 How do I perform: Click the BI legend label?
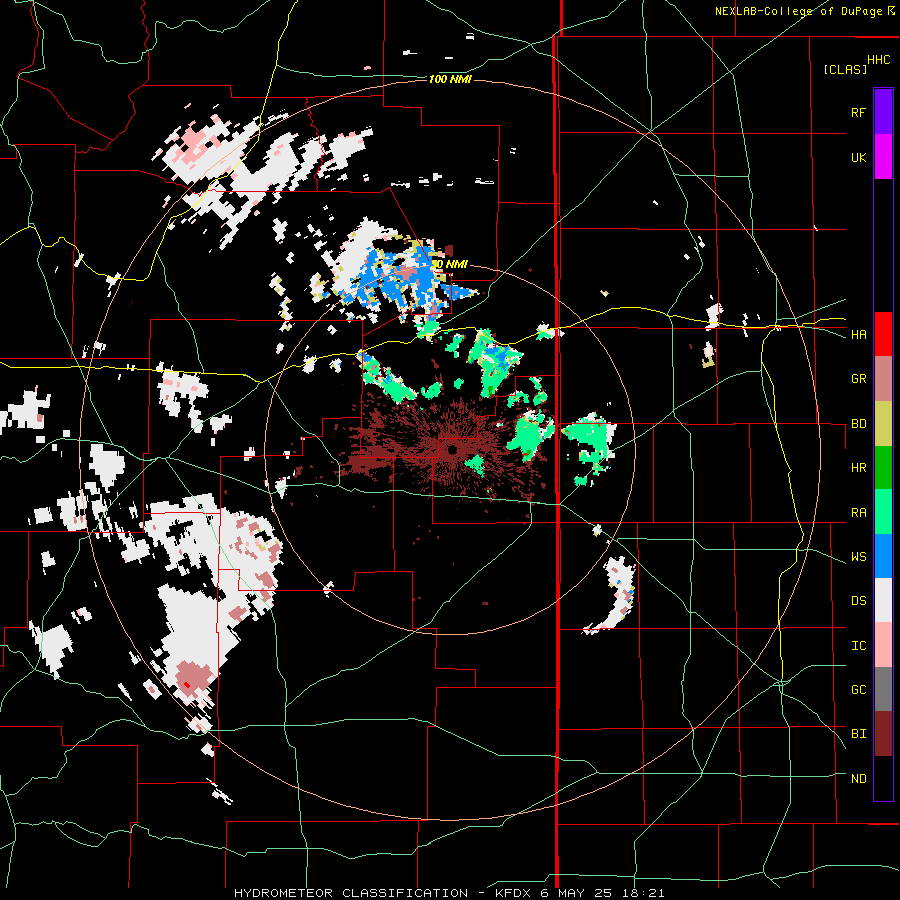tap(858, 734)
